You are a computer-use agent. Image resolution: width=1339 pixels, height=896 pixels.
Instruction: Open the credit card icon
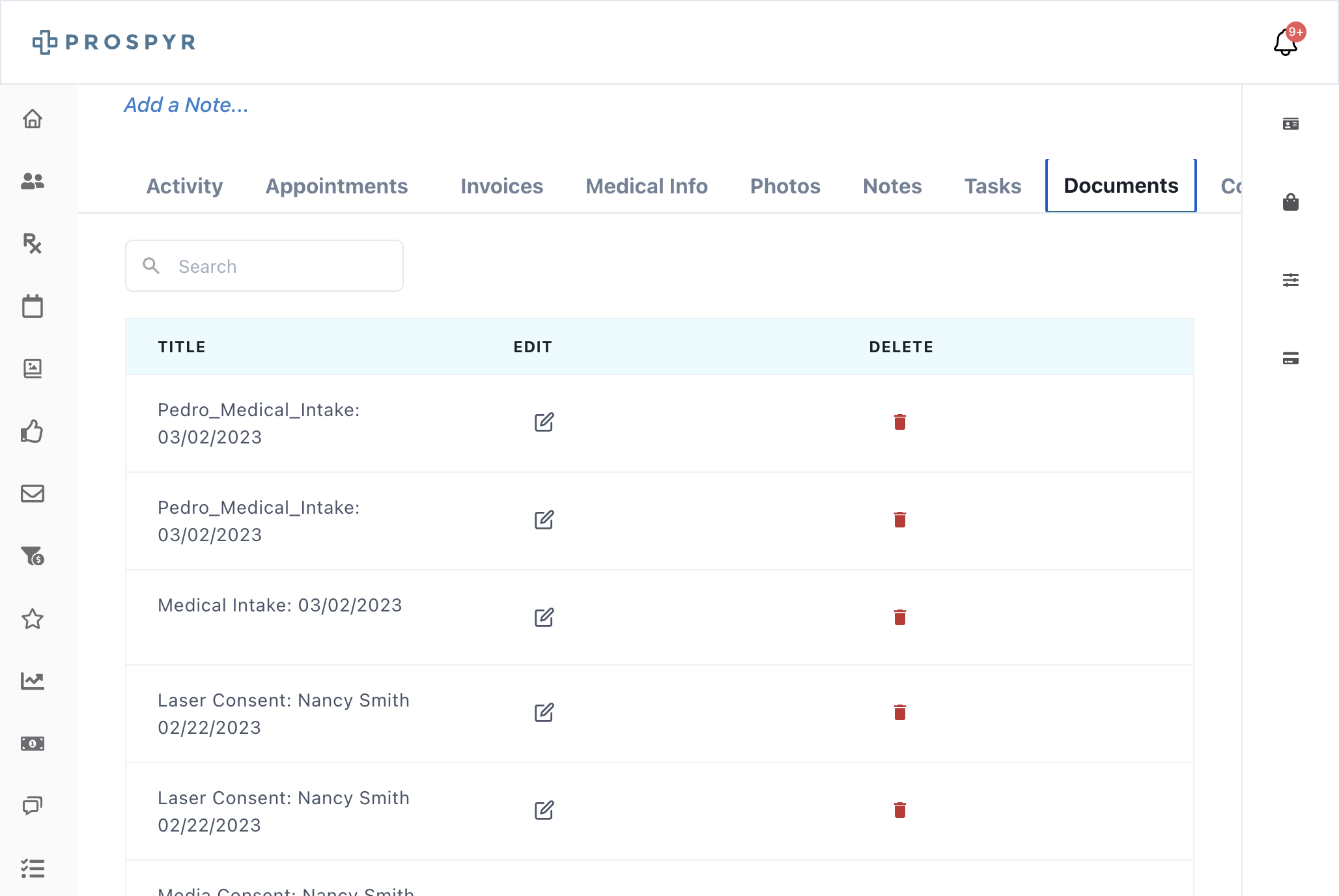click(x=1291, y=358)
